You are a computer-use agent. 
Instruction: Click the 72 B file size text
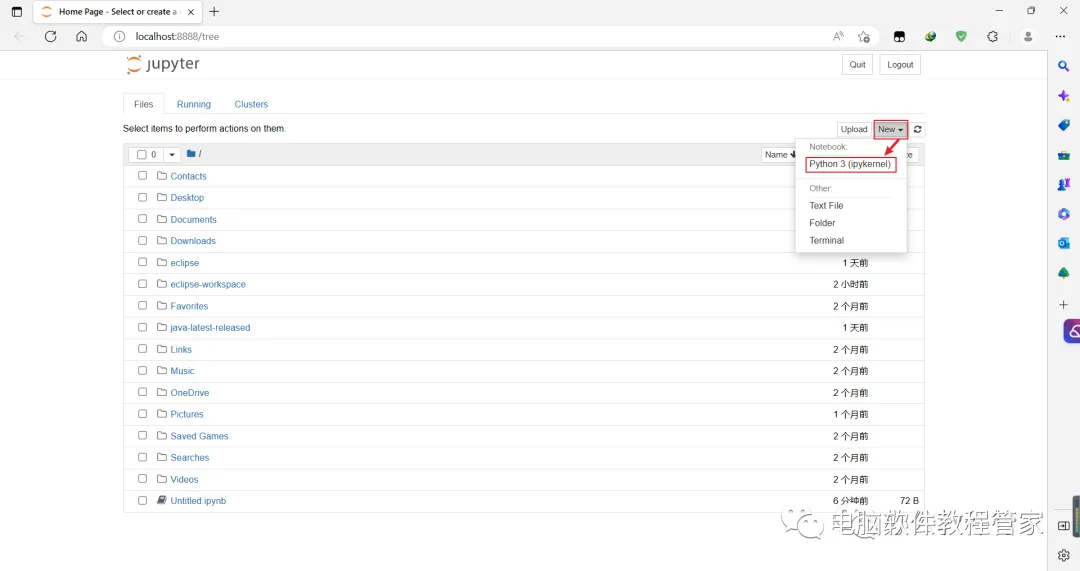909,501
